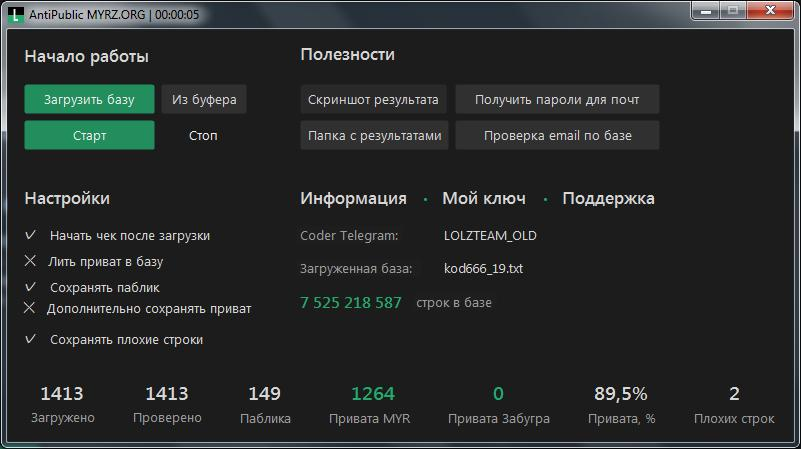Minimize the AntiPublic window

click(x=706, y=11)
